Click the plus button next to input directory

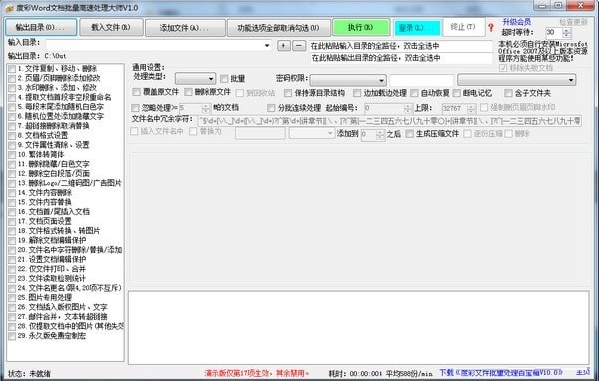(x=283, y=45)
